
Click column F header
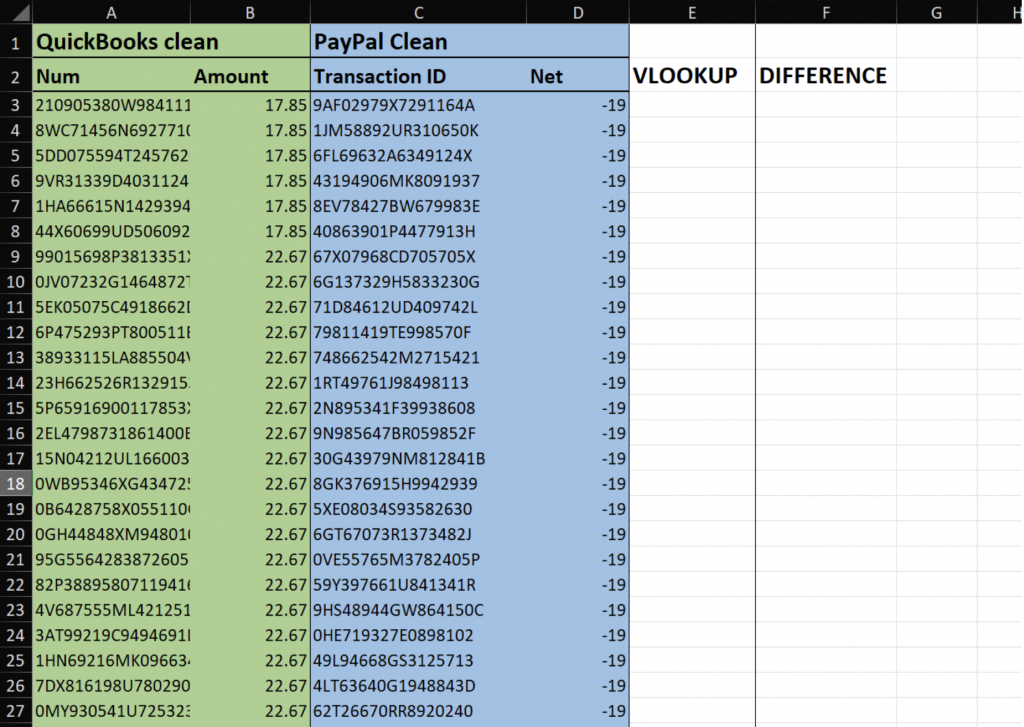(825, 12)
